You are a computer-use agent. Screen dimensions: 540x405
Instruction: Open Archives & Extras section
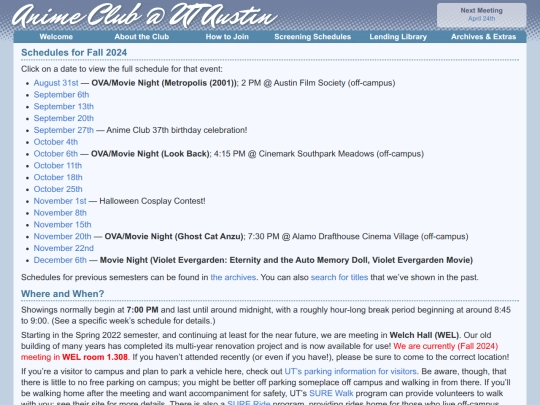484,37
